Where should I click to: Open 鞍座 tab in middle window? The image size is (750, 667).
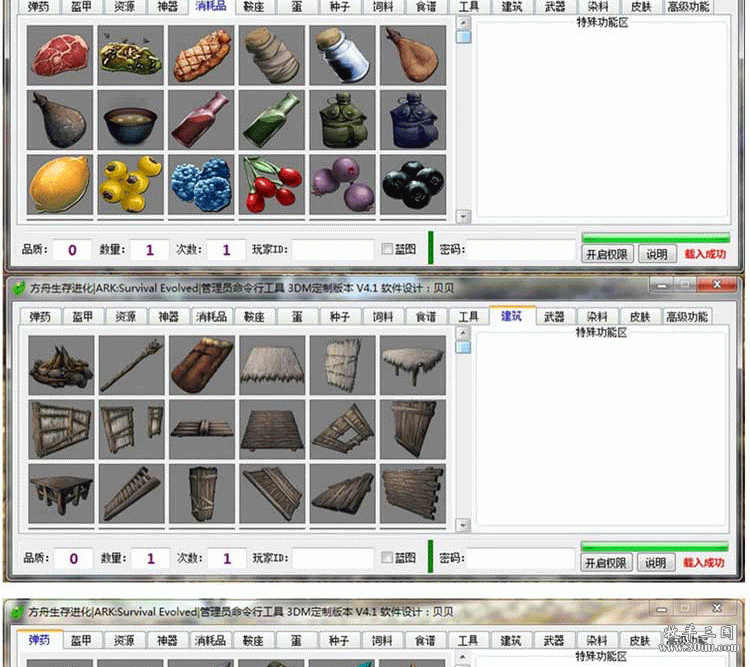[254, 317]
